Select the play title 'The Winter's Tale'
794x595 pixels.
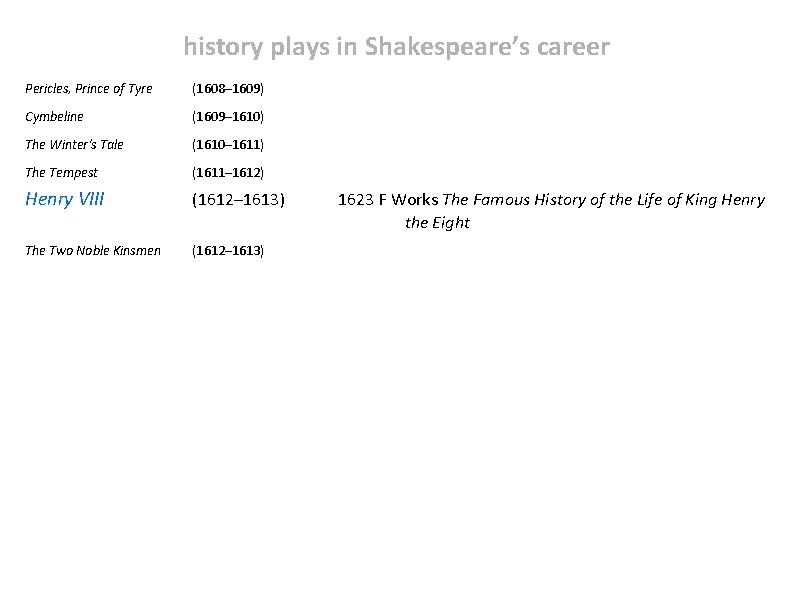click(x=74, y=145)
